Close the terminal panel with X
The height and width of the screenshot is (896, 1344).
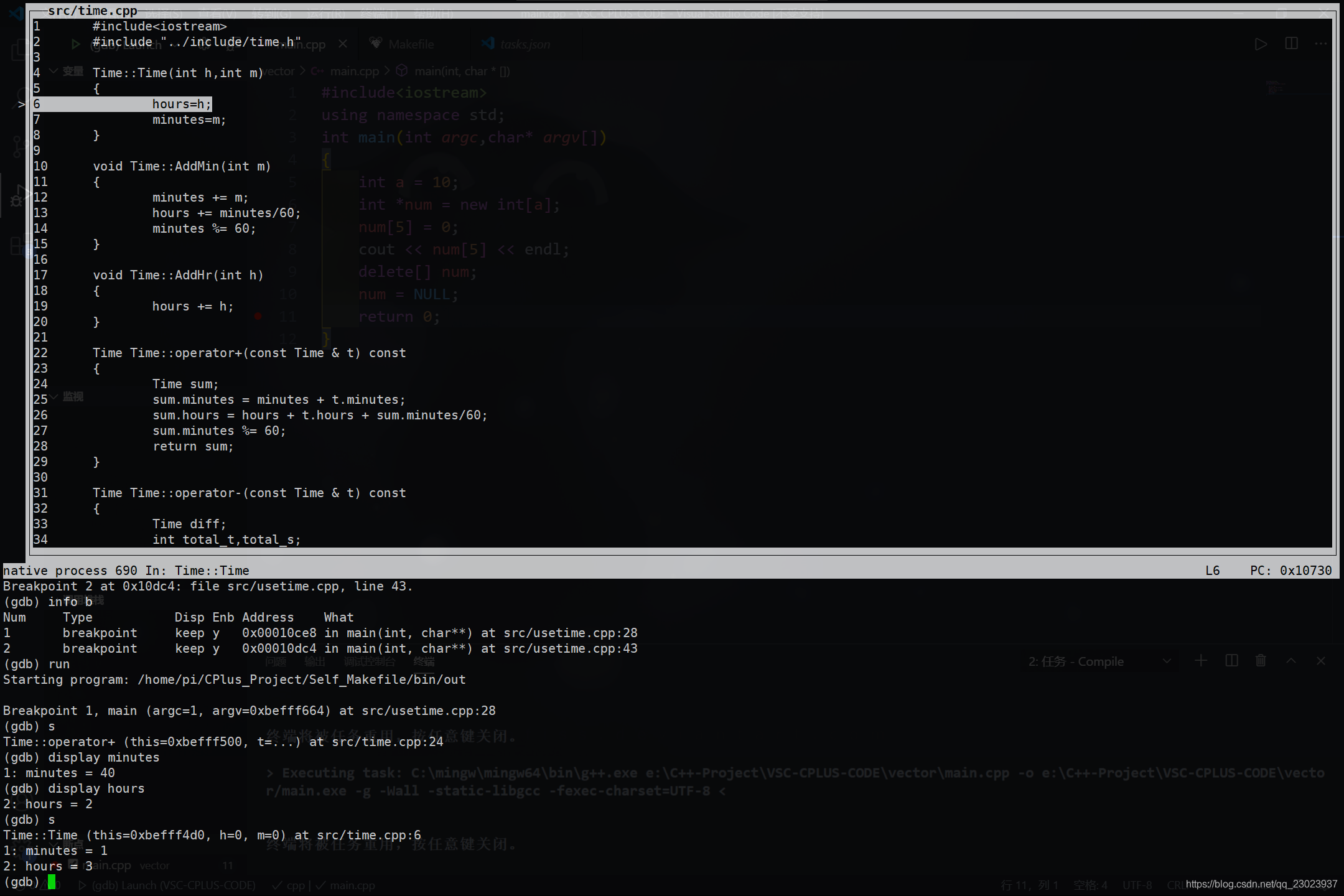click(1321, 661)
